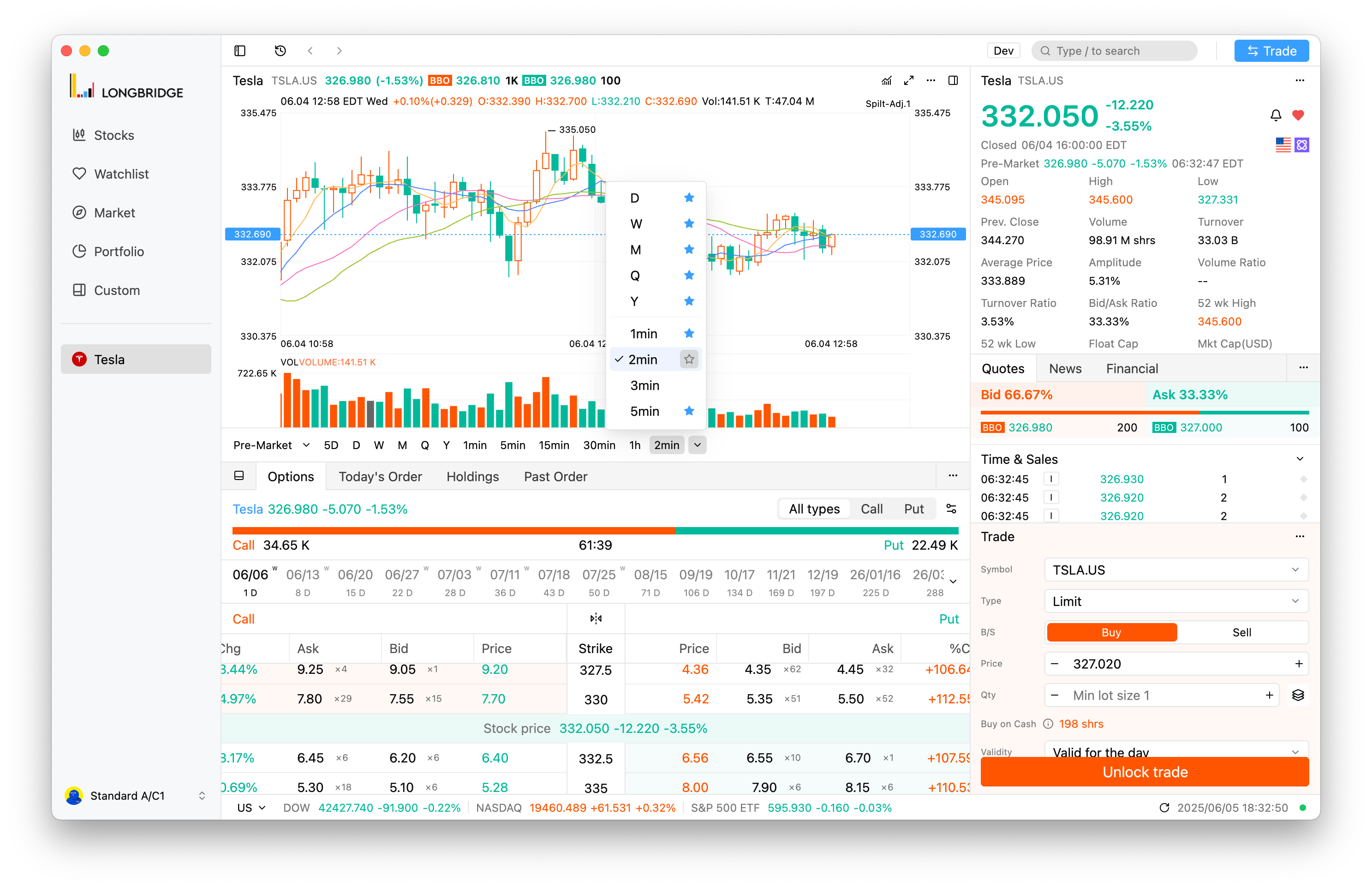Toggle the left sidebar panel icon

[x=240, y=51]
